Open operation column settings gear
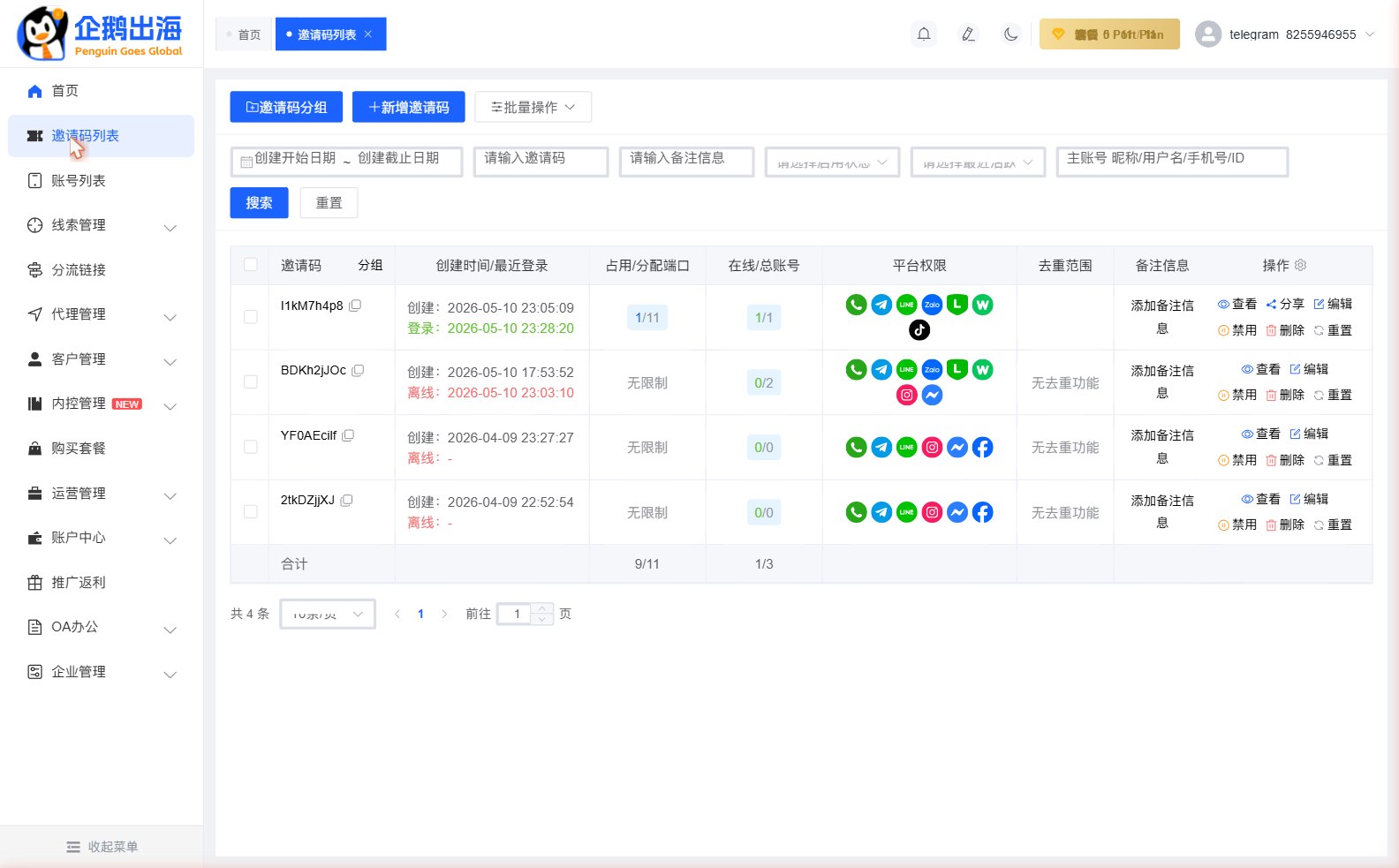Image resolution: width=1399 pixels, height=868 pixels. pos(1300,265)
